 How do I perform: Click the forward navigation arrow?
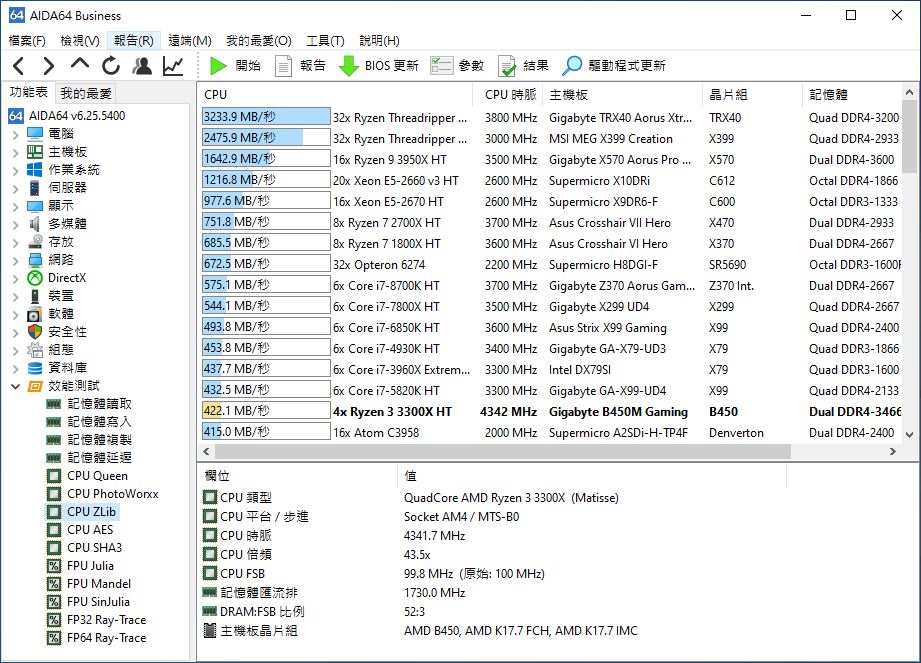coord(49,66)
